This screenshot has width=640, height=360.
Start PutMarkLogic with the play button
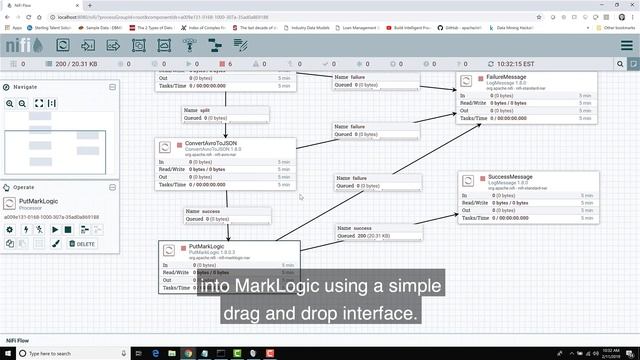(x=55, y=230)
